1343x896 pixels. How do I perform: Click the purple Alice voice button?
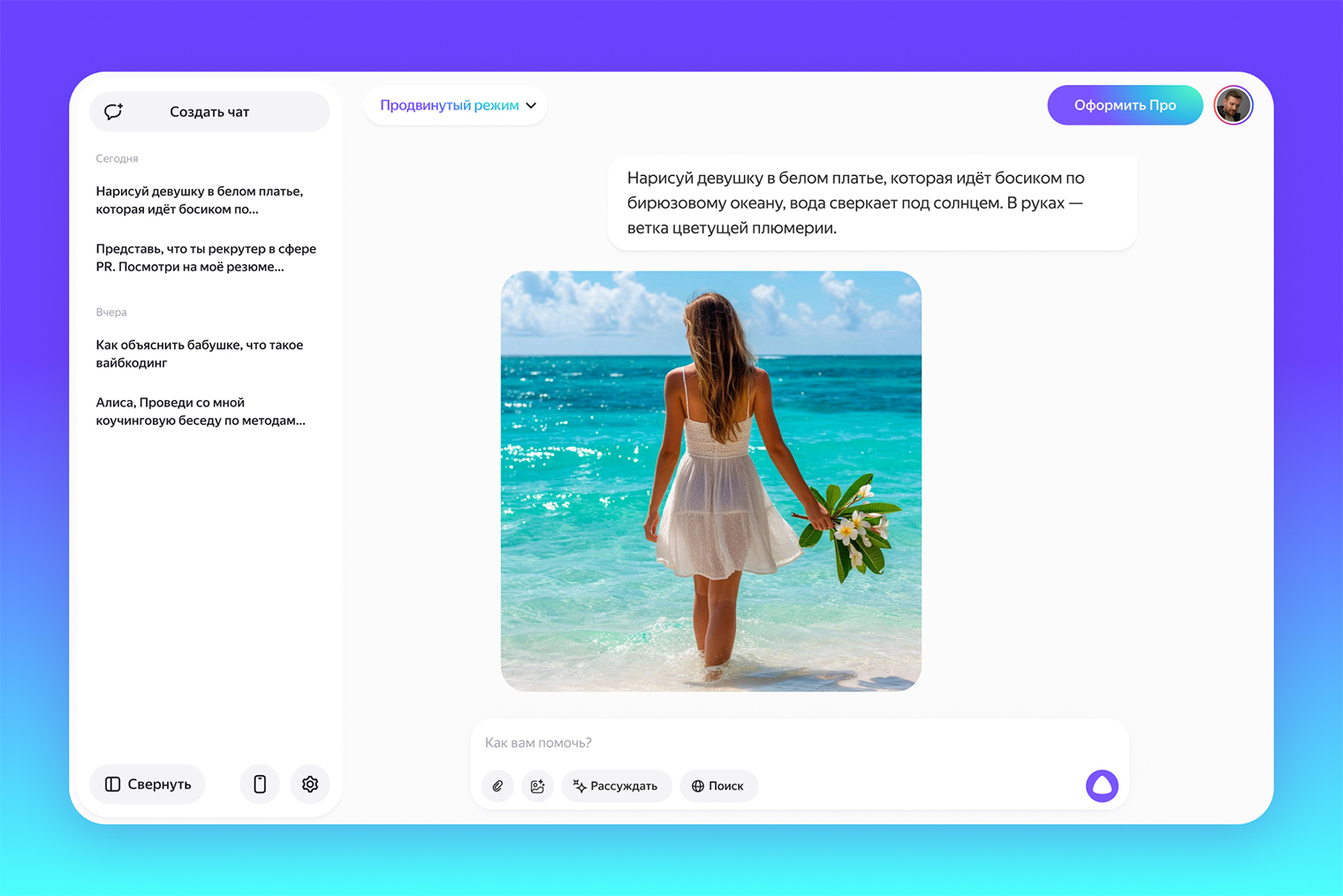tap(1102, 786)
